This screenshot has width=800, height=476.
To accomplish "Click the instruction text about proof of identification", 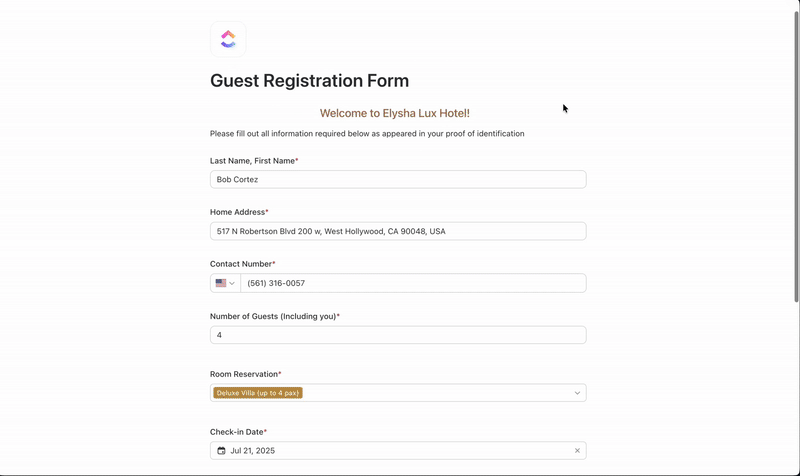I will point(367,133).
